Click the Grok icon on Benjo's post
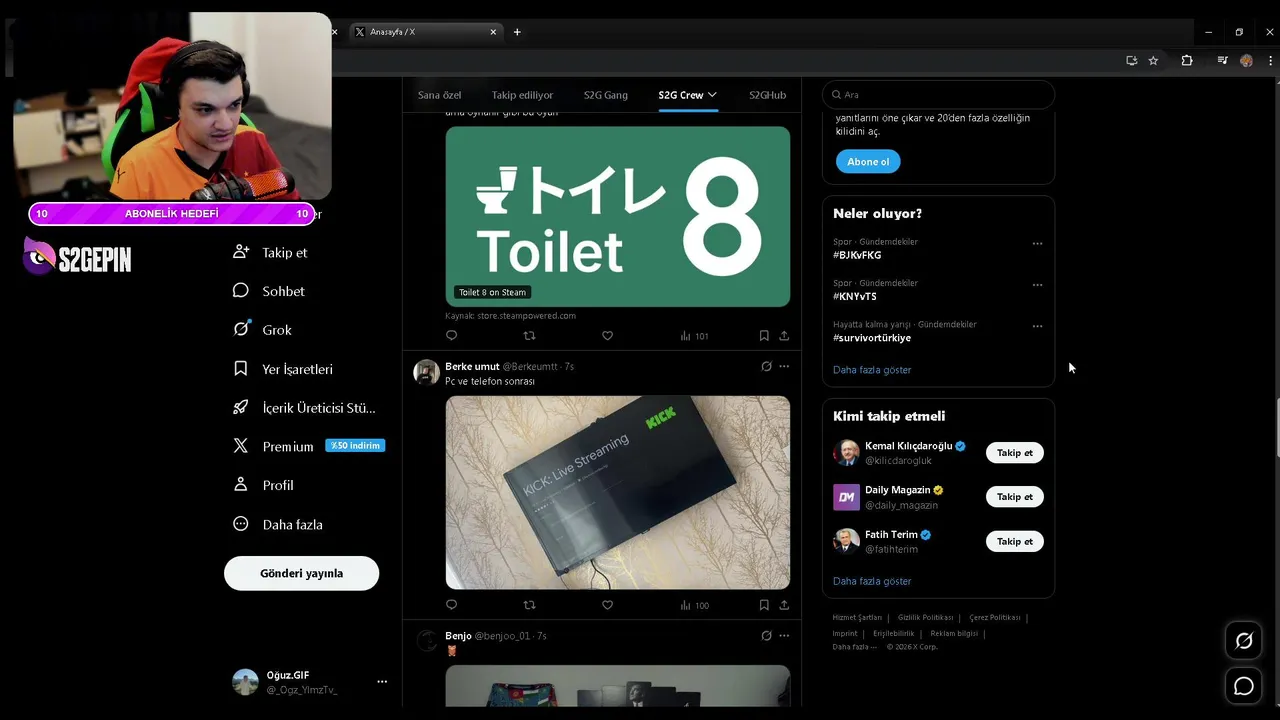Image resolution: width=1280 pixels, height=720 pixels. pos(766,635)
